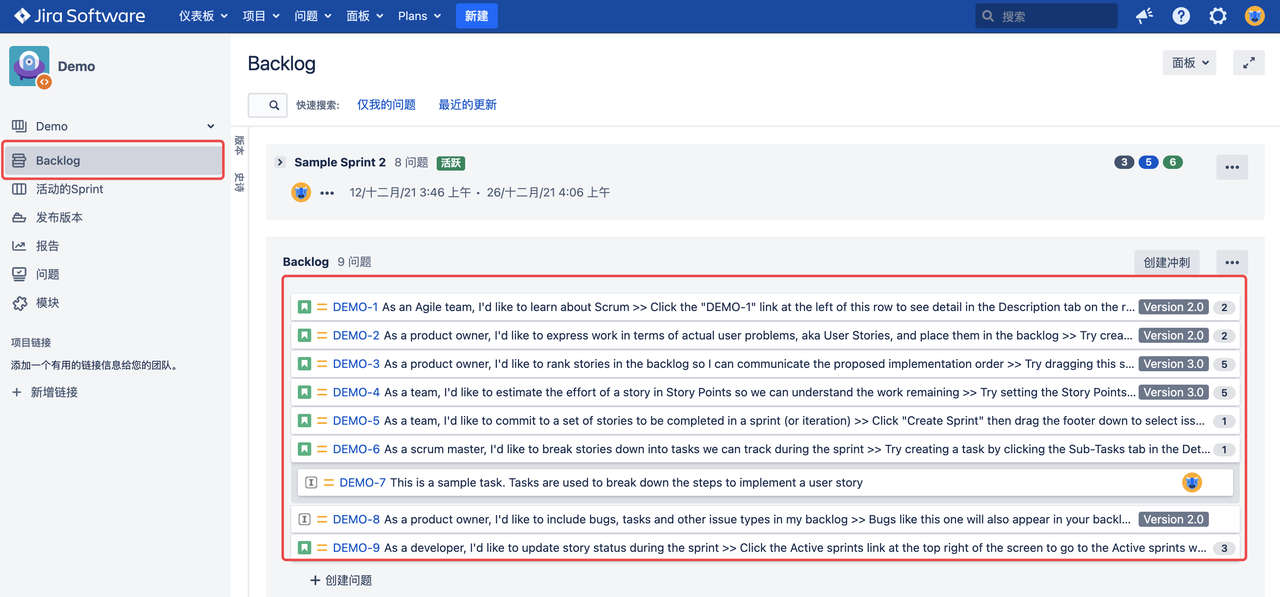
Task: Click the gray to-do count badge 3
Action: point(1124,162)
